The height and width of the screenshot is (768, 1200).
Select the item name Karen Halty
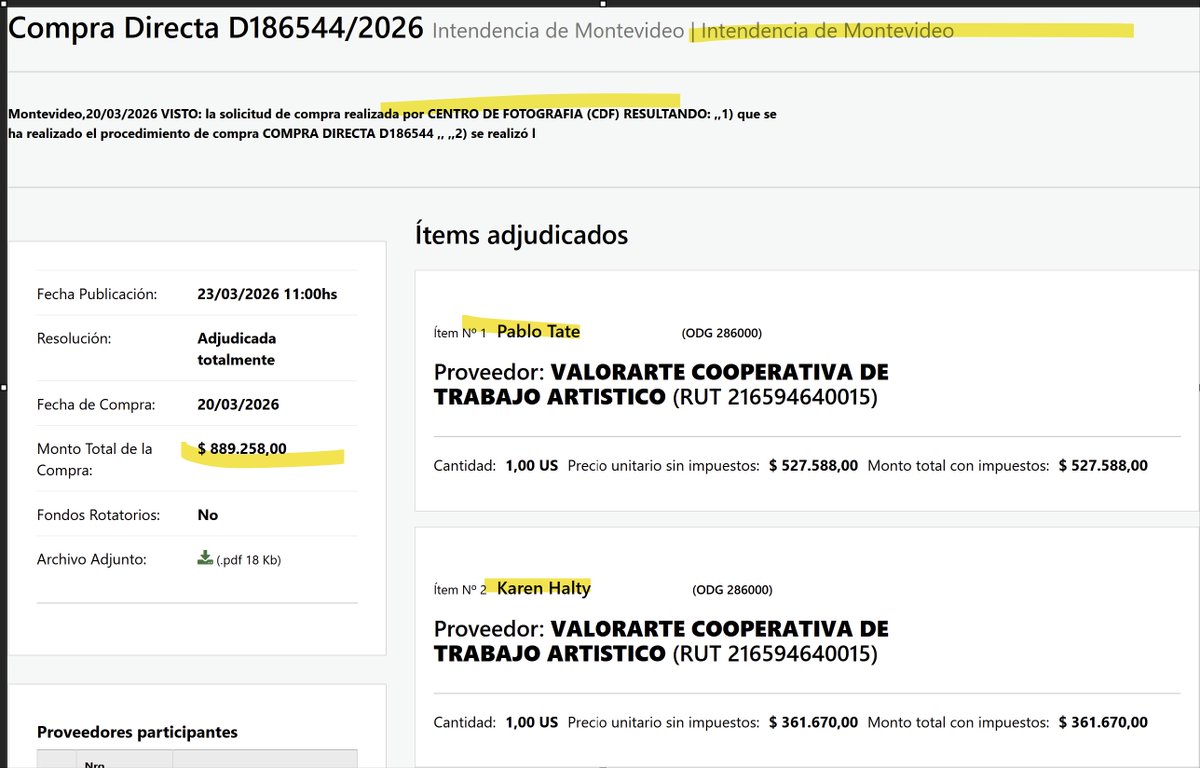point(544,588)
